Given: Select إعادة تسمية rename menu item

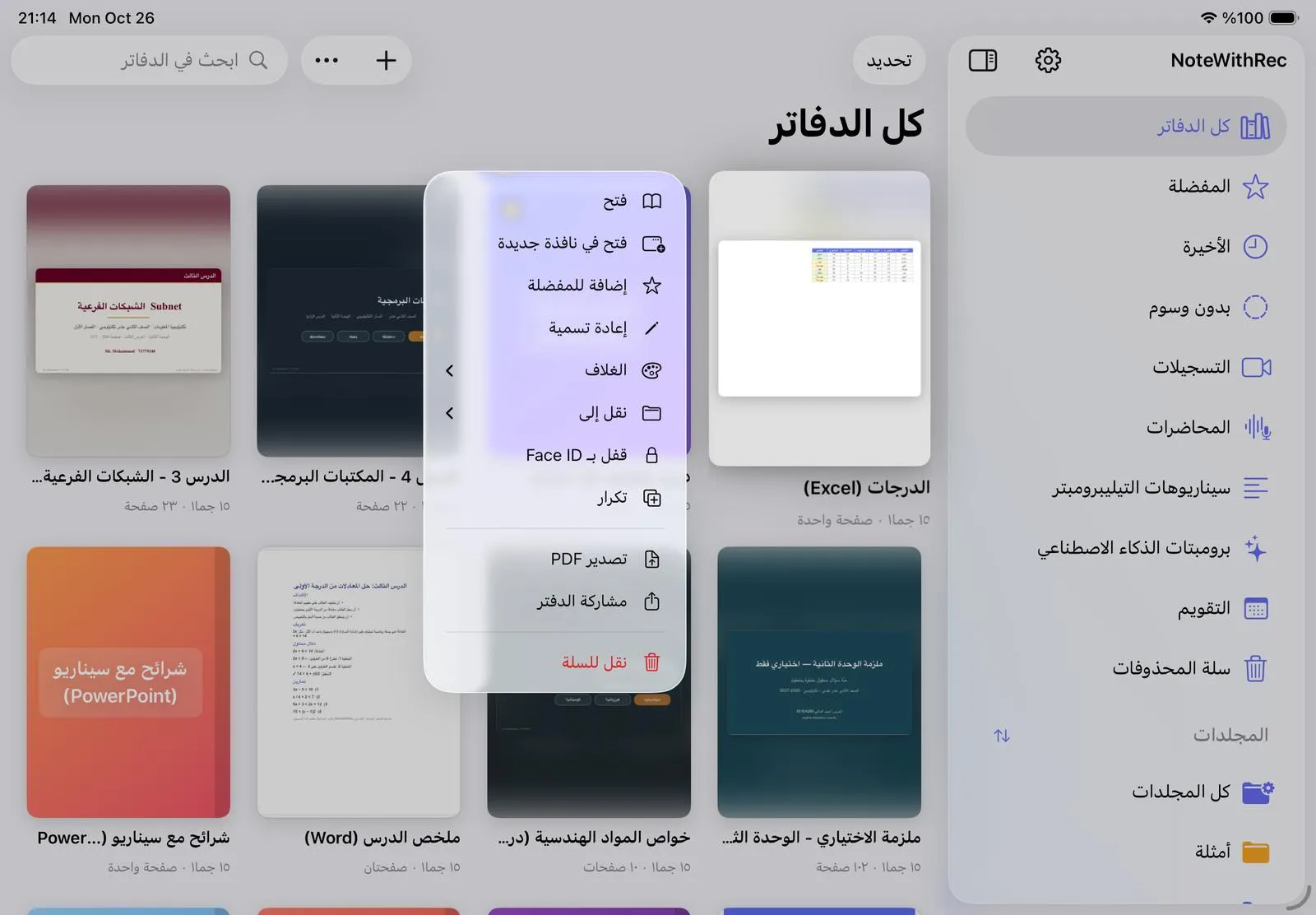Looking at the screenshot, I should click(555, 328).
